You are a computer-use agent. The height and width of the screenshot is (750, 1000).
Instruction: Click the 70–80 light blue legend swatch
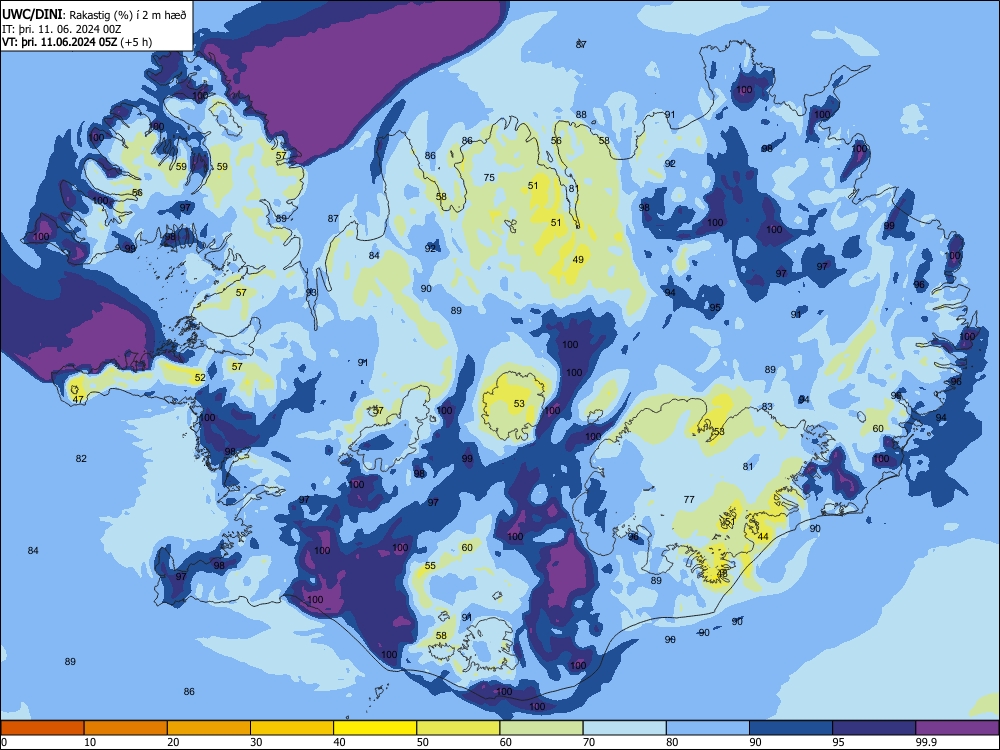(x=624, y=728)
